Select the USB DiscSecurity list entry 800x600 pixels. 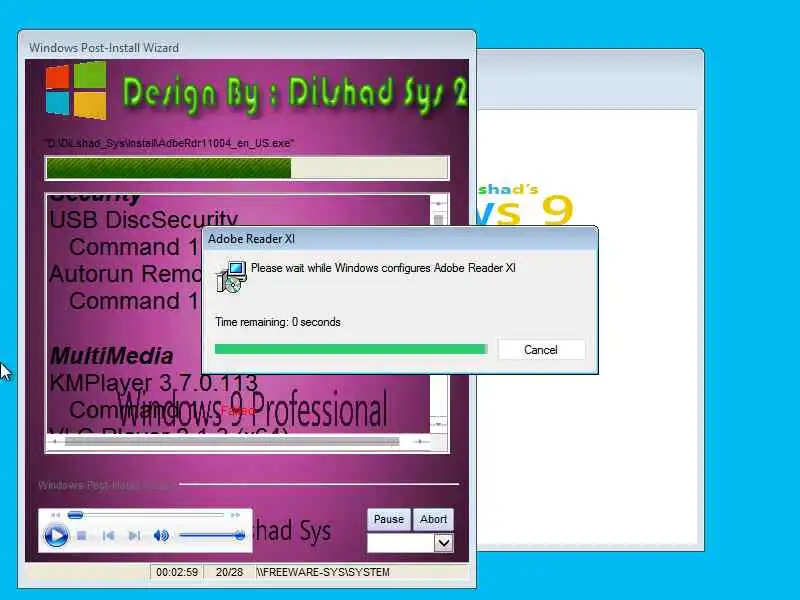[144, 219]
